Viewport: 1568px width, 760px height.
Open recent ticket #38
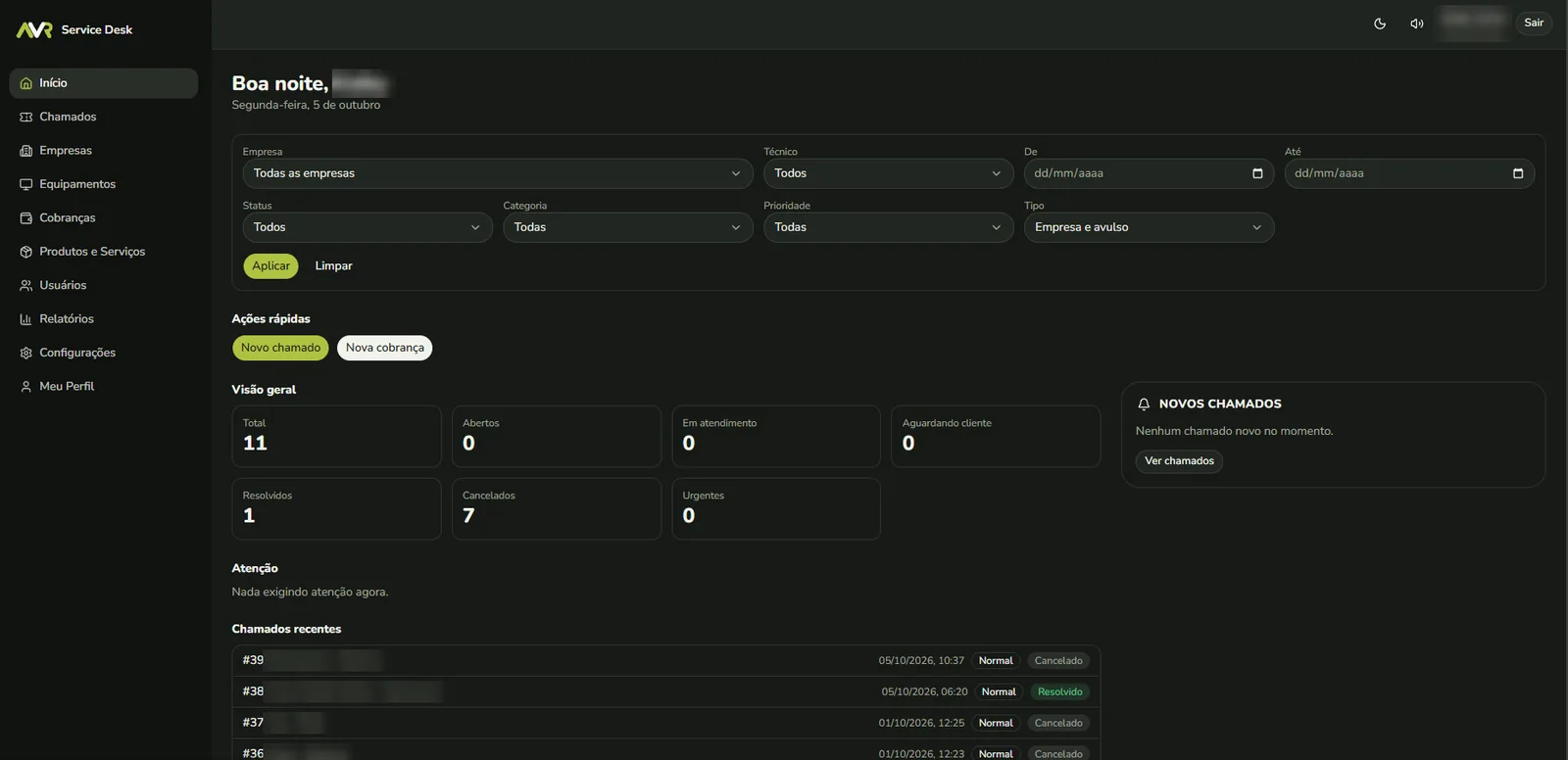click(666, 692)
